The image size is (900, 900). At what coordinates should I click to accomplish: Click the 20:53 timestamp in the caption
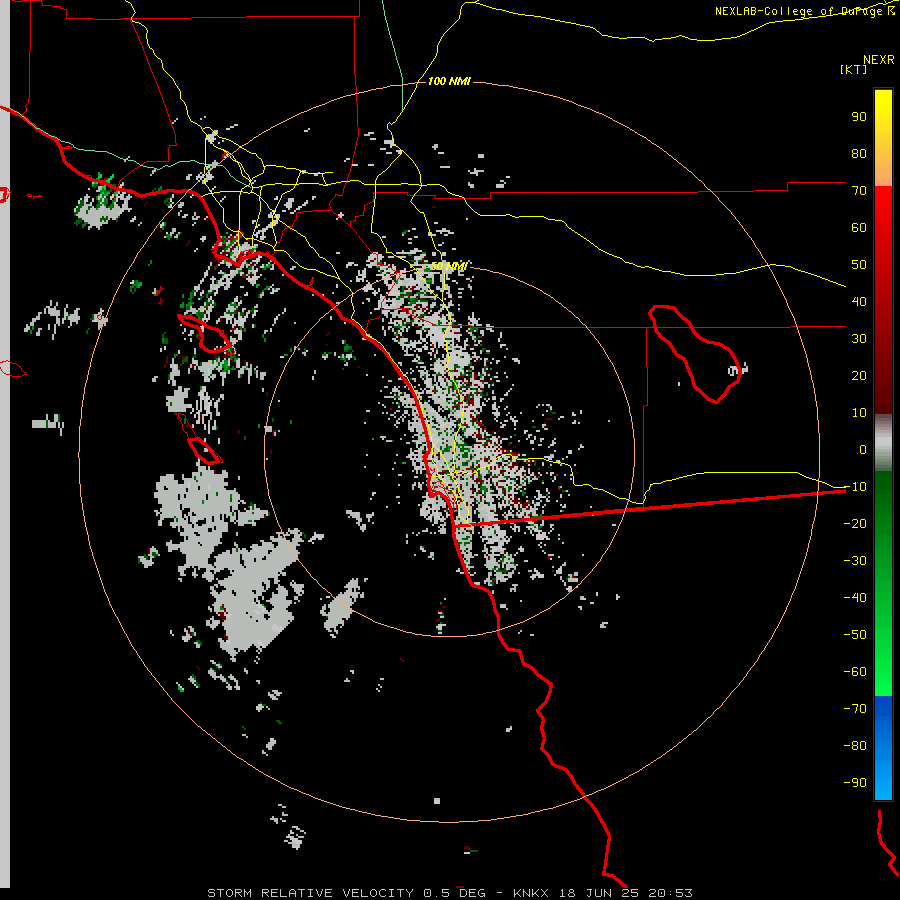(x=670, y=893)
